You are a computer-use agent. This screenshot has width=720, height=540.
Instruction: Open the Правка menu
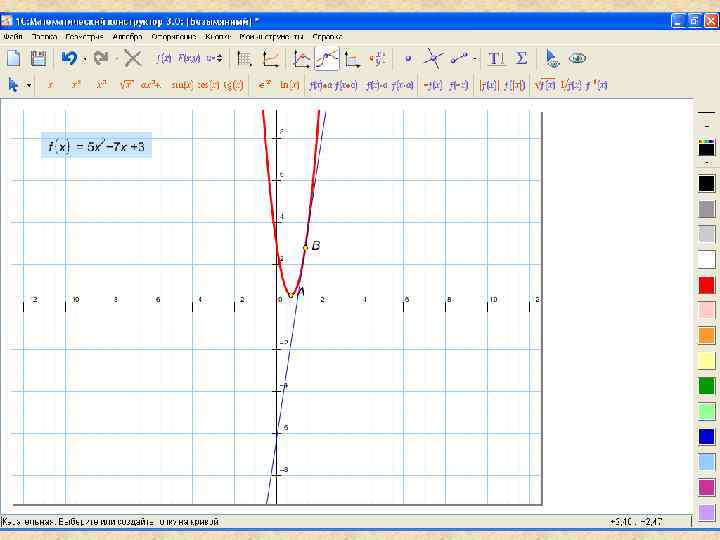click(45, 36)
